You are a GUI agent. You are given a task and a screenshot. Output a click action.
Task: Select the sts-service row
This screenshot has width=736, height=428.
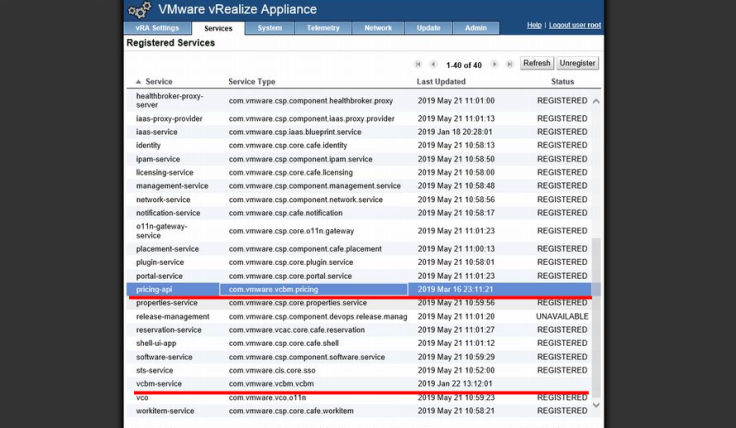click(x=359, y=370)
